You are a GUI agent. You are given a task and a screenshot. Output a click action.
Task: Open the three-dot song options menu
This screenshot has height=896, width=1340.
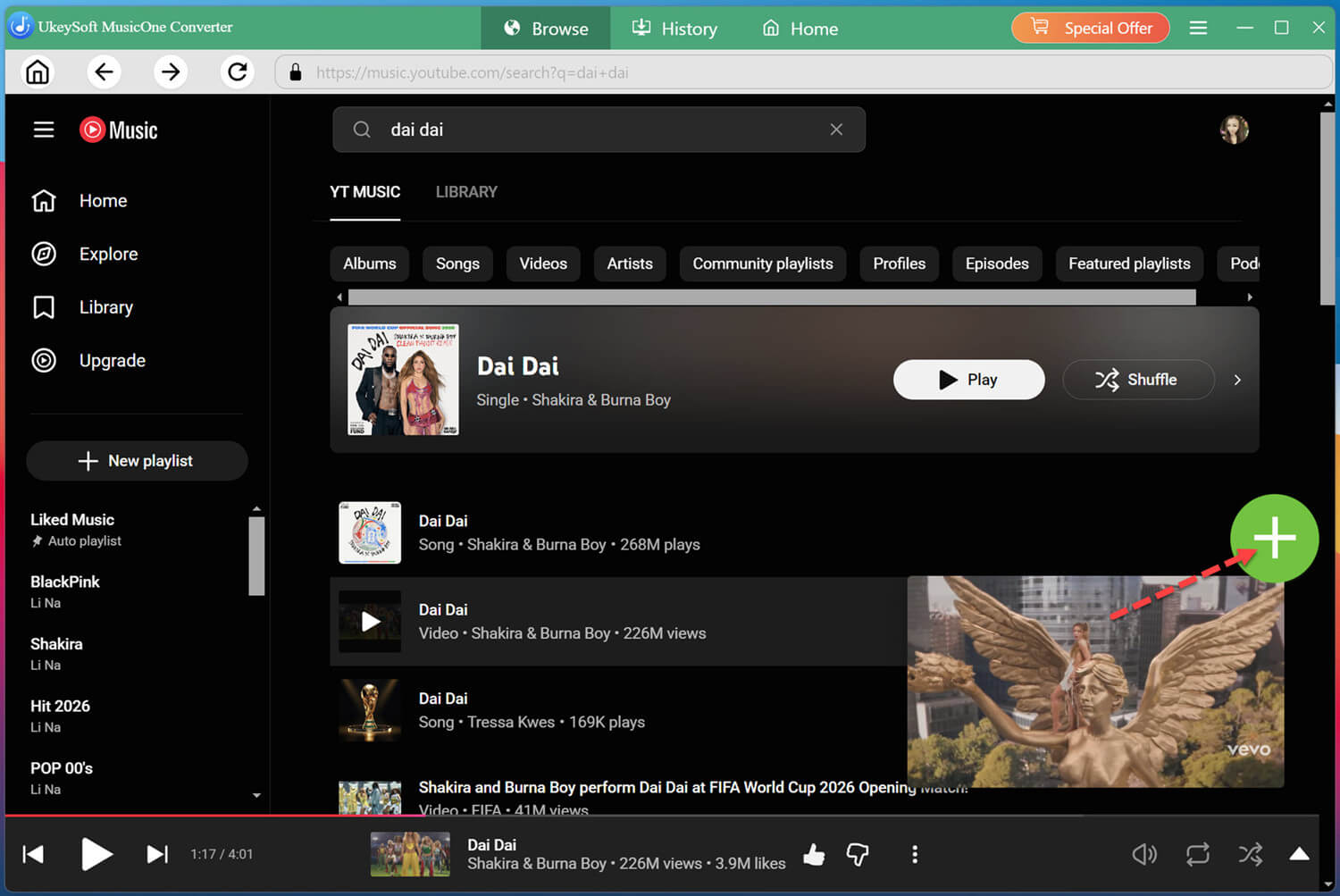914,855
